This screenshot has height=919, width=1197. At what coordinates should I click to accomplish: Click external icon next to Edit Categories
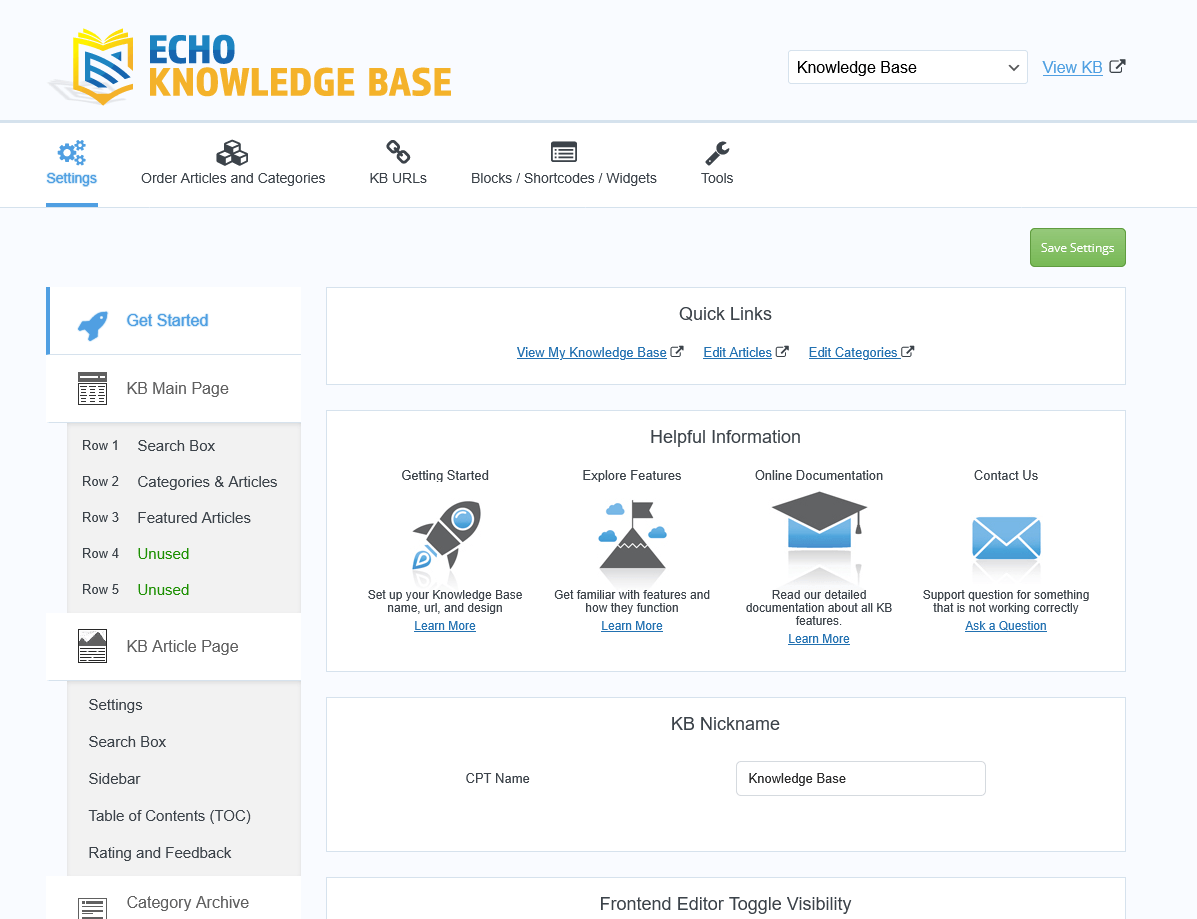(908, 352)
